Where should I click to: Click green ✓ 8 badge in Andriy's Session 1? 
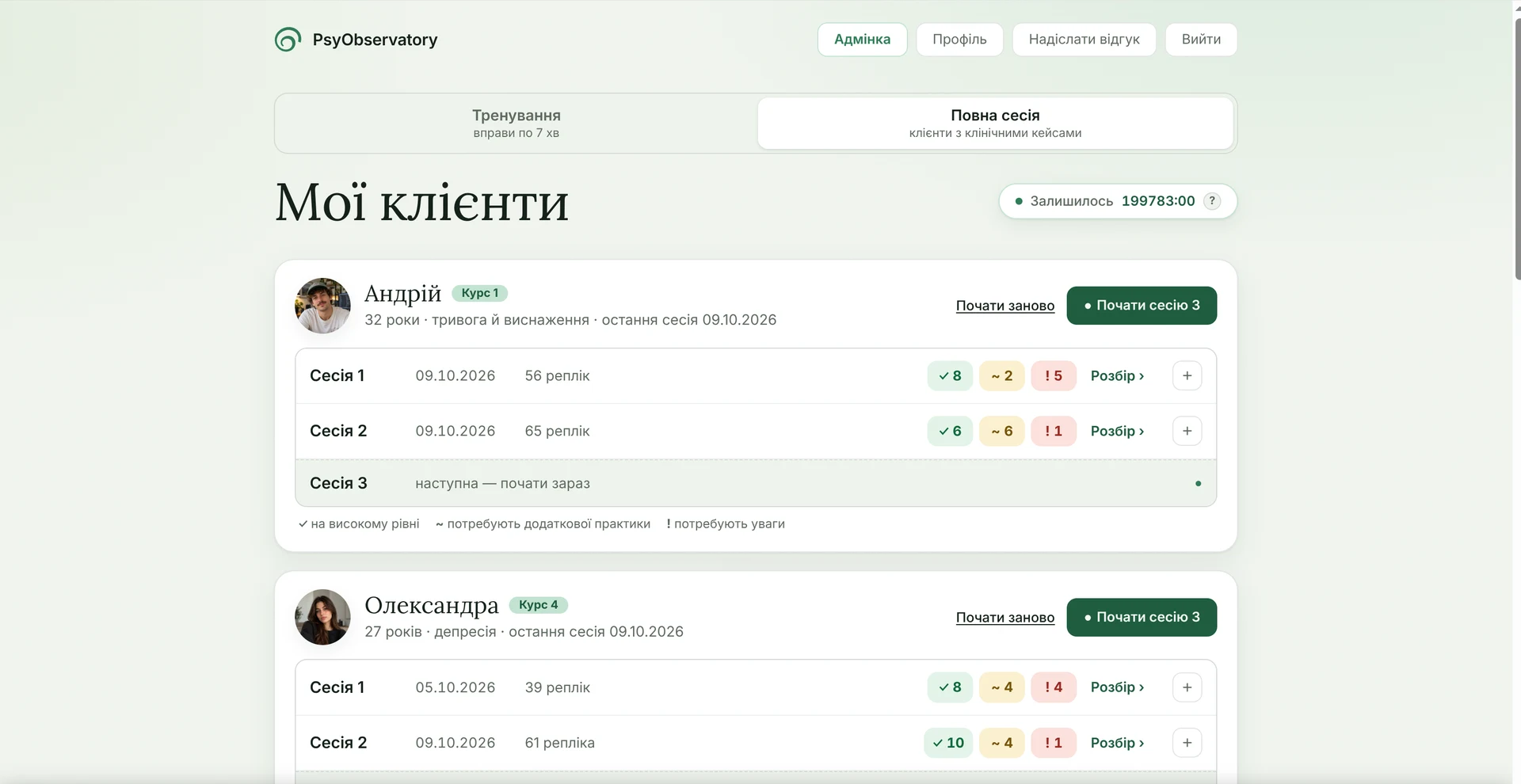tap(950, 376)
